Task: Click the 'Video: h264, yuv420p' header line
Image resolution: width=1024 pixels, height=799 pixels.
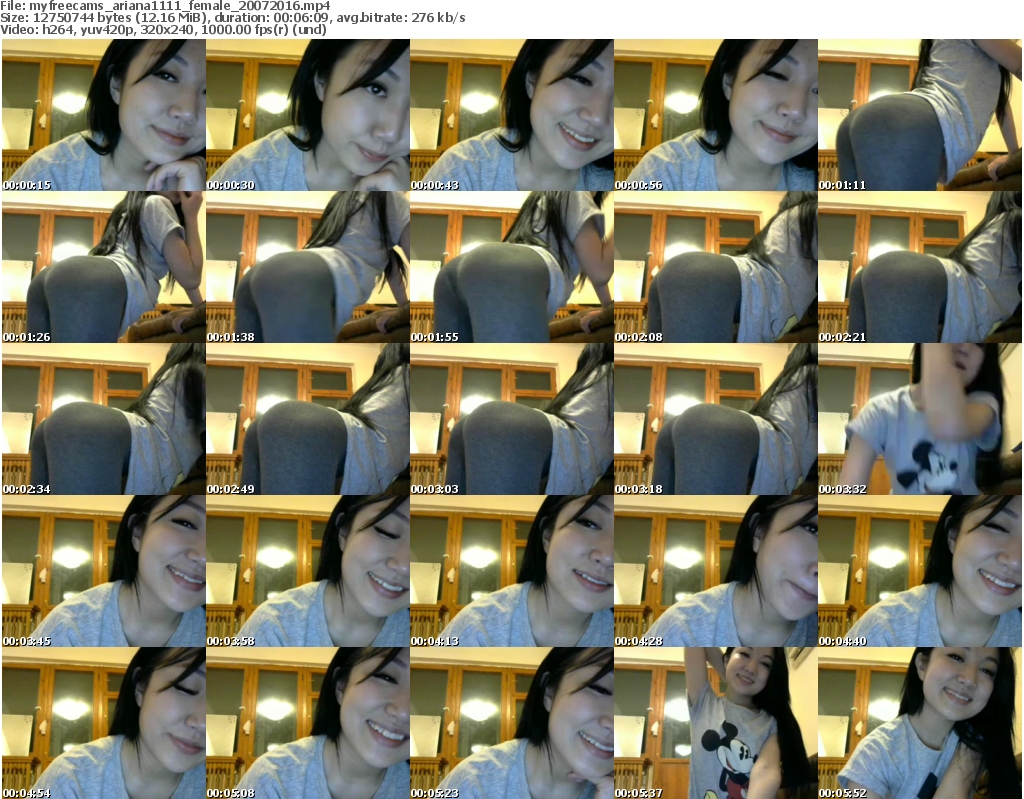Action: tap(163, 29)
